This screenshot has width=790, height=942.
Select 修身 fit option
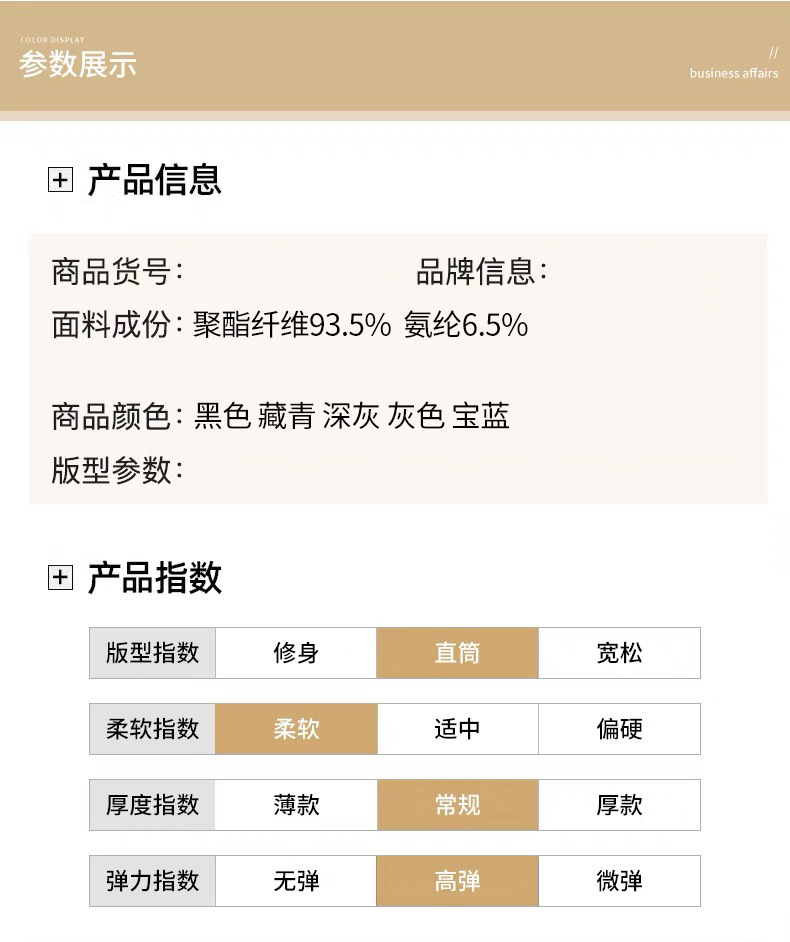coord(296,653)
